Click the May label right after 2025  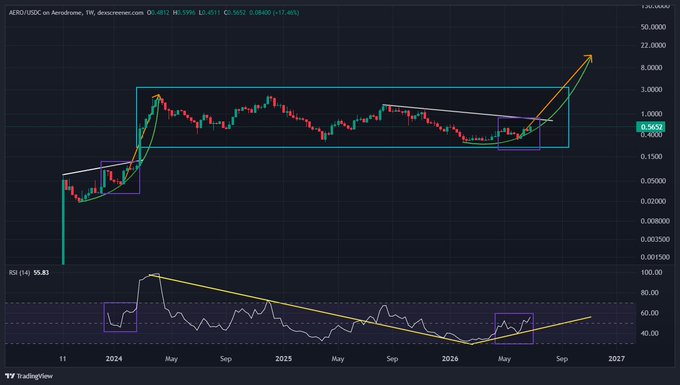click(x=338, y=359)
